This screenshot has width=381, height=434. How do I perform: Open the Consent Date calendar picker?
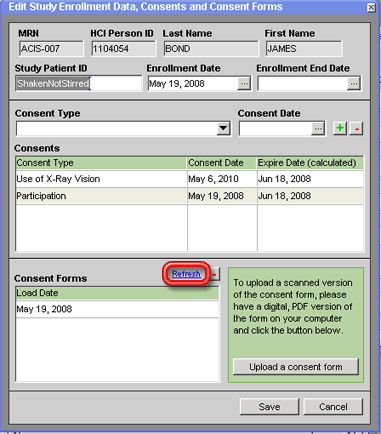point(318,129)
